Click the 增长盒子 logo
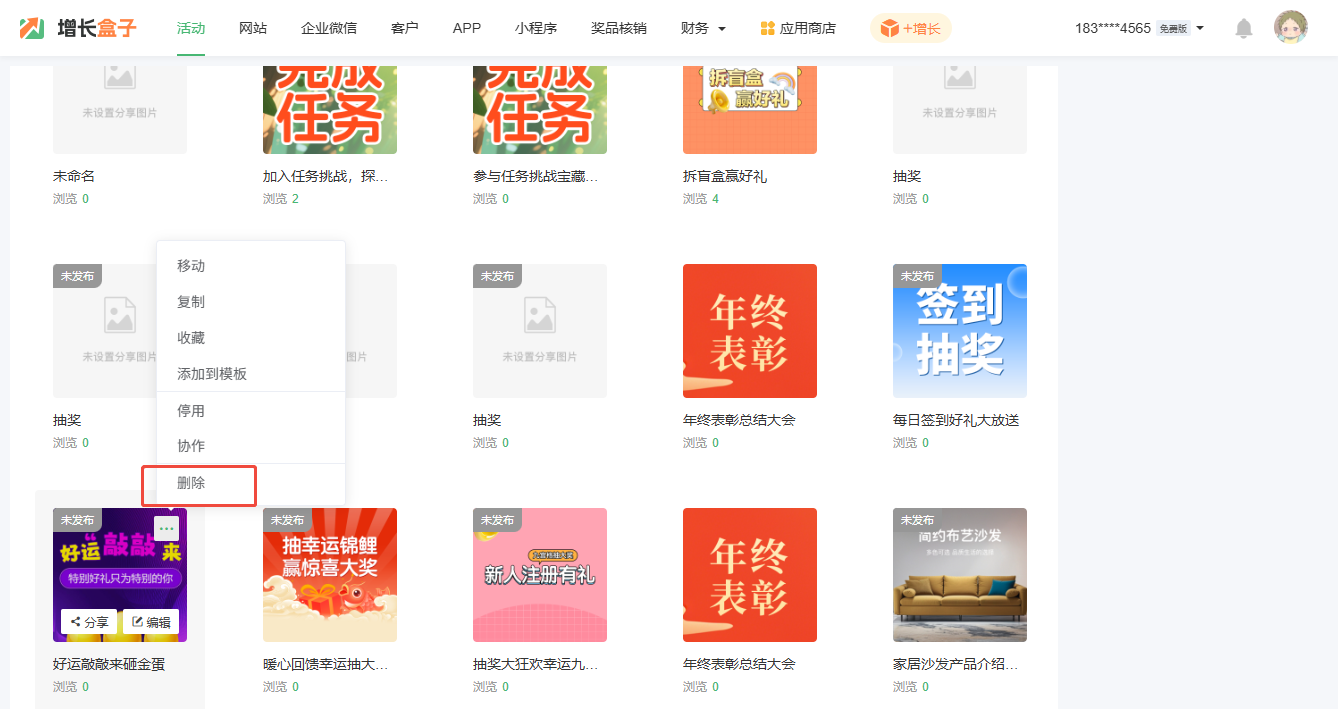Screen dimensions: 1338x709 coord(78,28)
